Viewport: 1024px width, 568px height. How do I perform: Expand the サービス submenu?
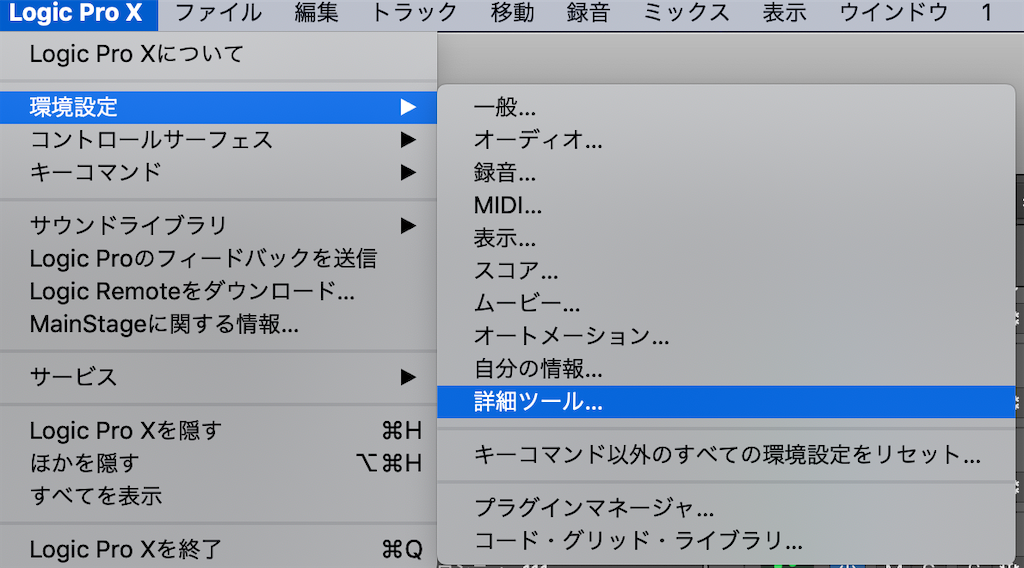tap(219, 377)
